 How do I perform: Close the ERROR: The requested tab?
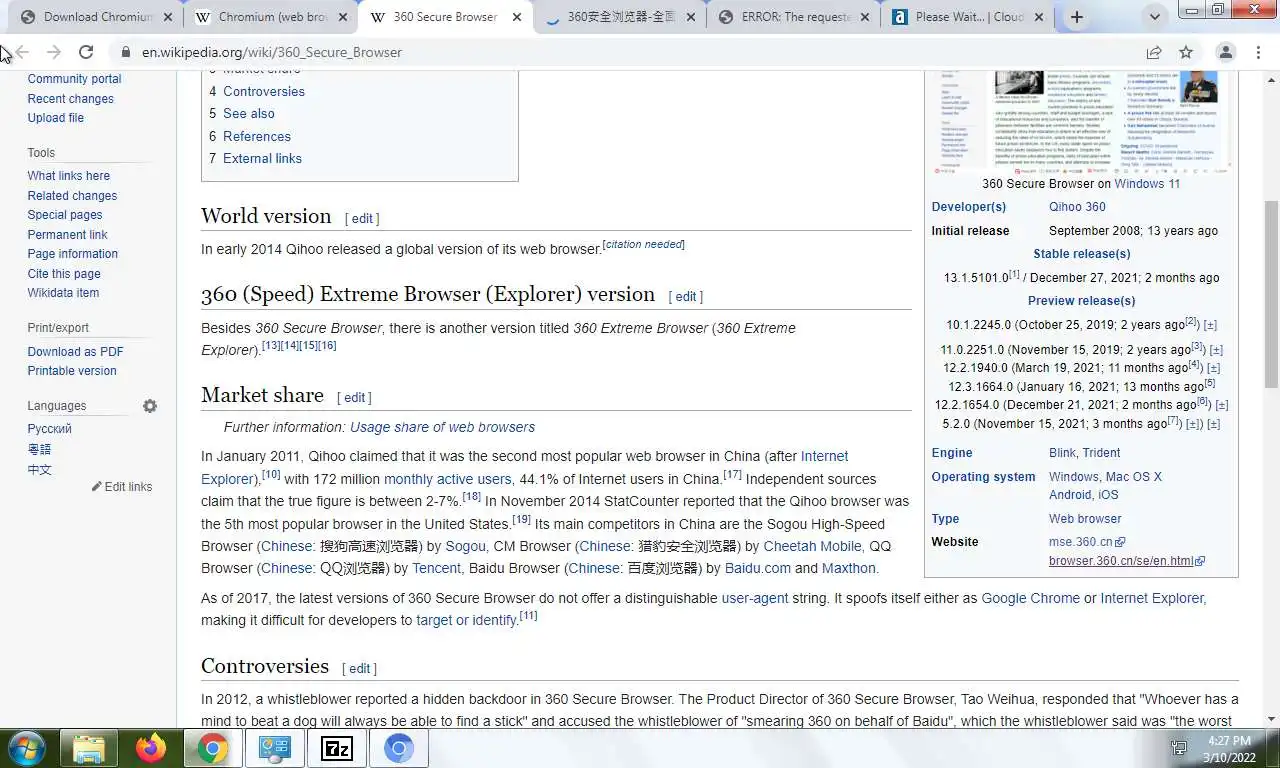[863, 17]
